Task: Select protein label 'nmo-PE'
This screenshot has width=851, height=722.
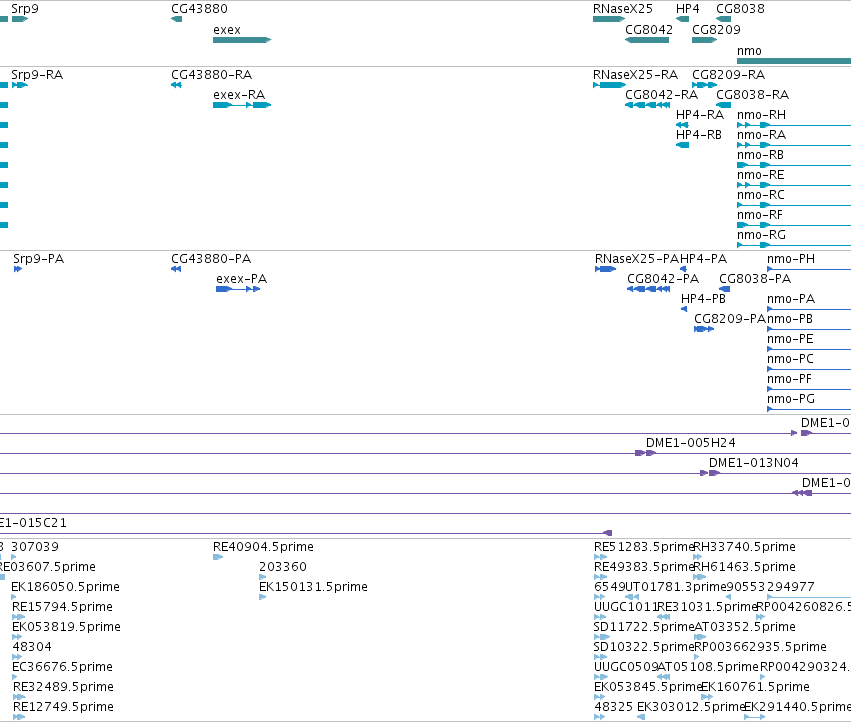Action: click(x=790, y=339)
